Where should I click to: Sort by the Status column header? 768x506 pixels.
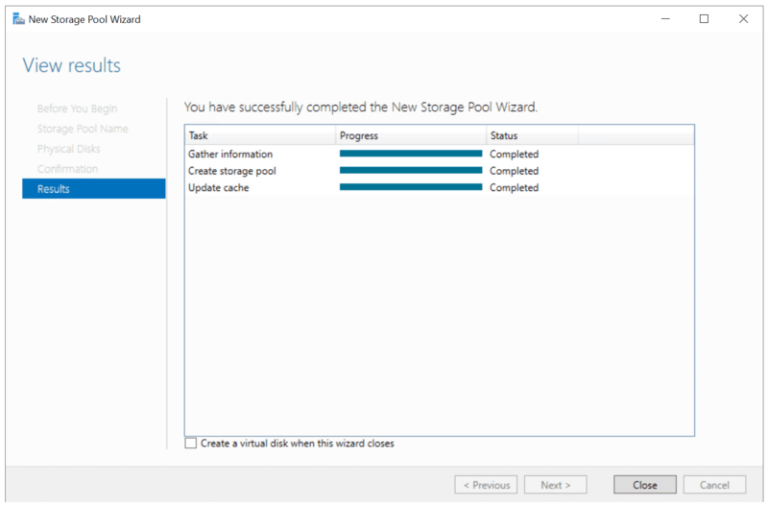point(530,135)
